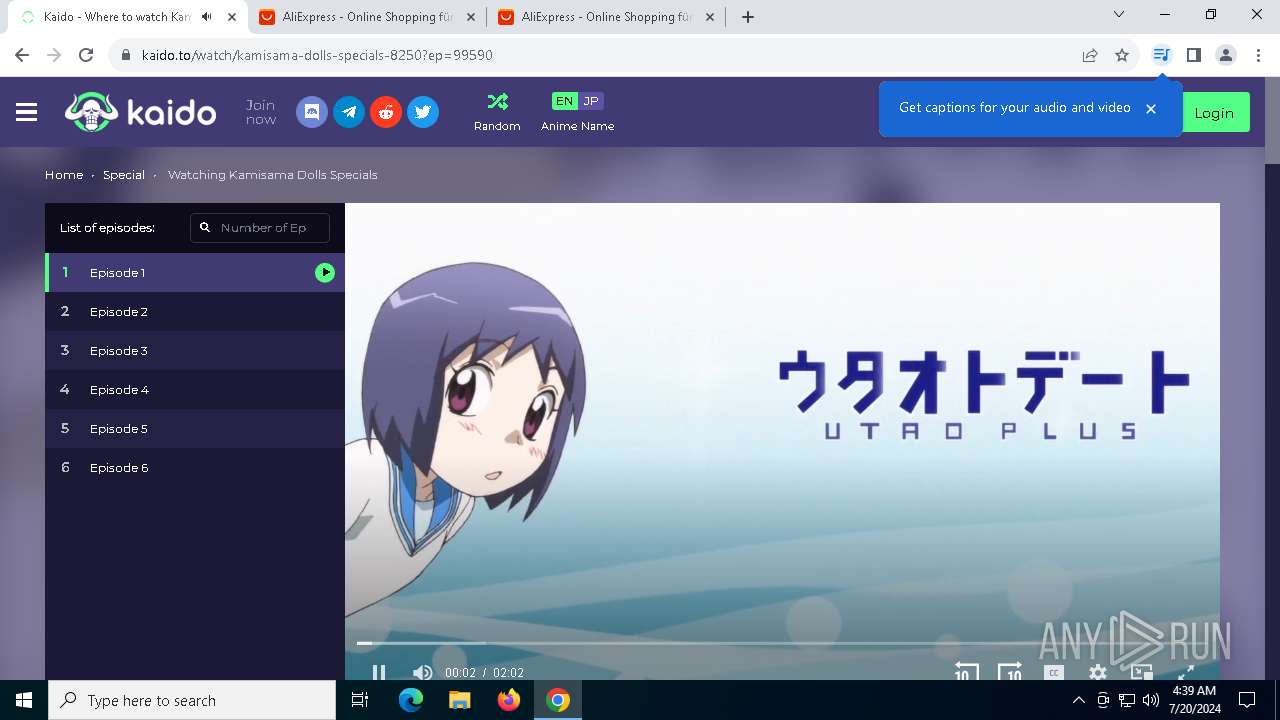The image size is (1280, 720).
Task: Open video player settings gear
Action: pos(1098,673)
